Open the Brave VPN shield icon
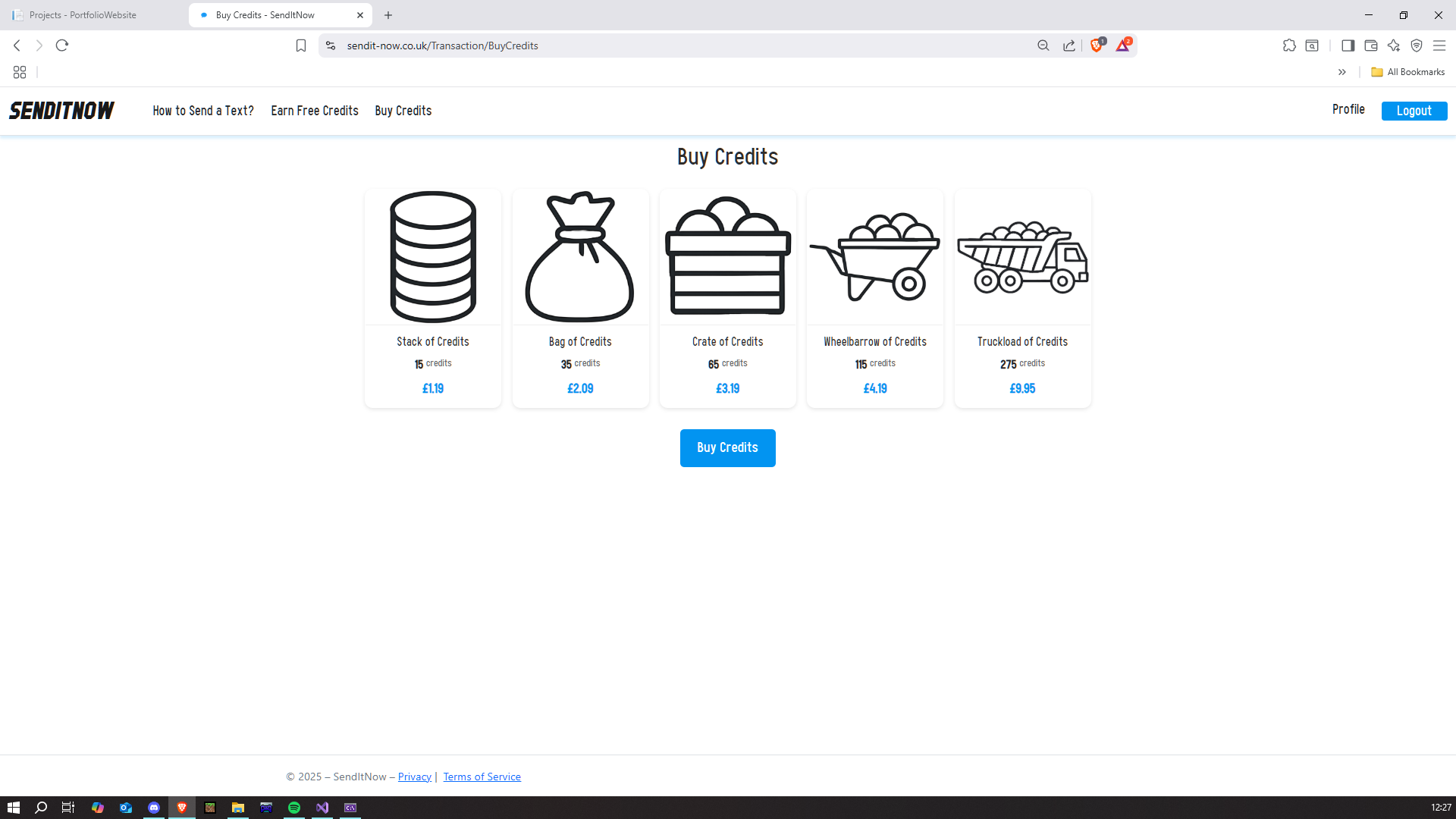1456x819 pixels. (1417, 45)
